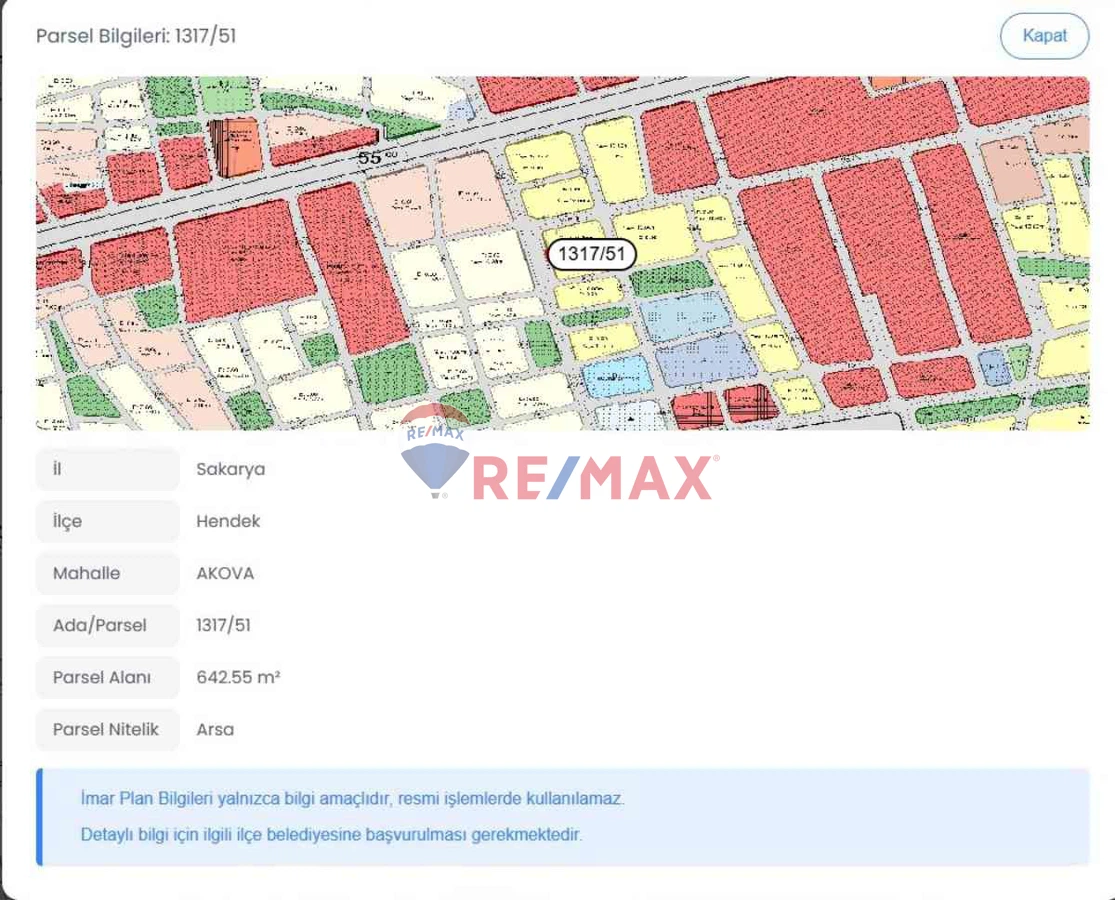This screenshot has width=1115, height=900.
Task: Select the Ada/Parsel field label
Action: (x=100, y=626)
